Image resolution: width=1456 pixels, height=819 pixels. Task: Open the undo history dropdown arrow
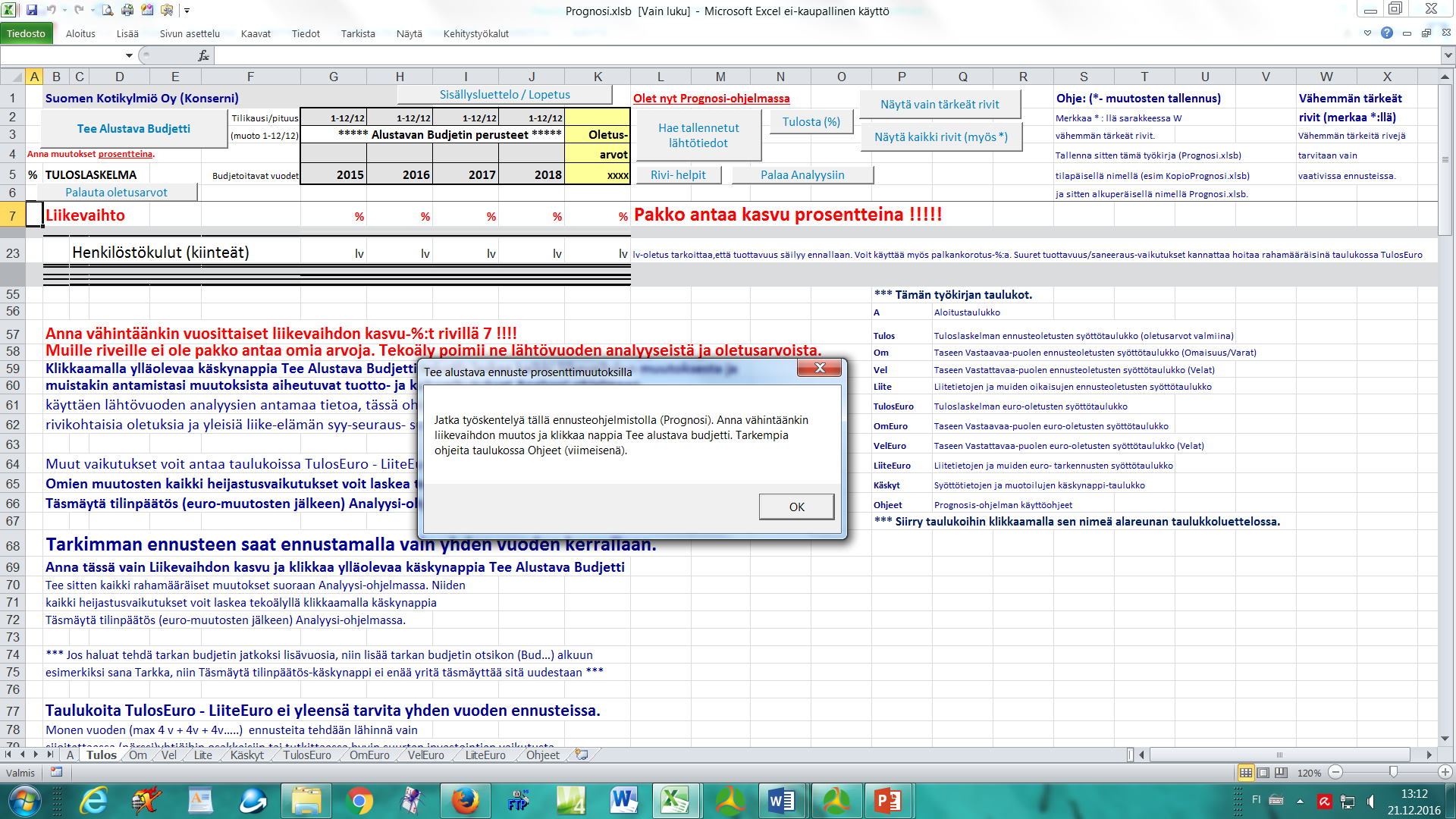[x=64, y=11]
